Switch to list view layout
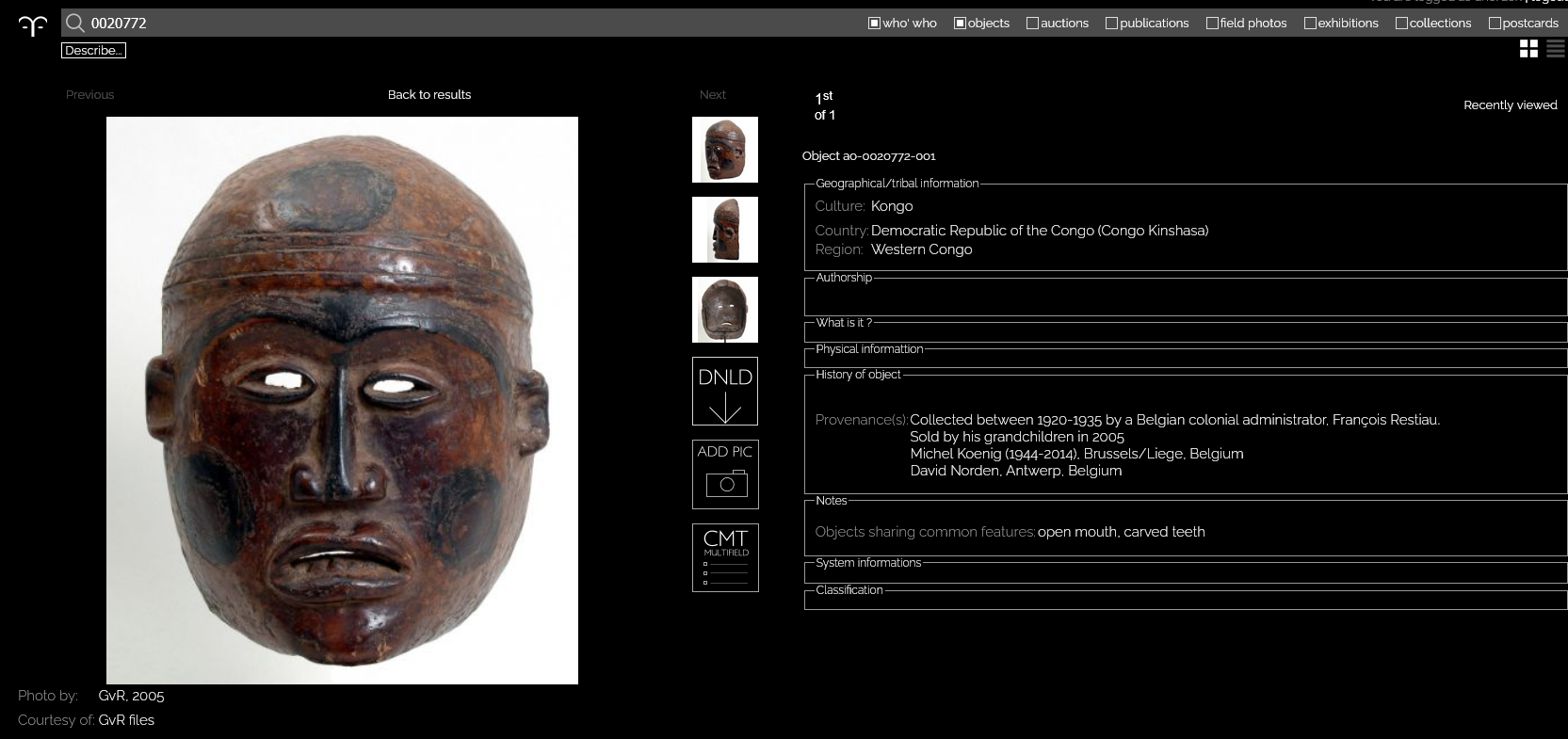Viewport: 1568px width, 739px height. (x=1555, y=50)
